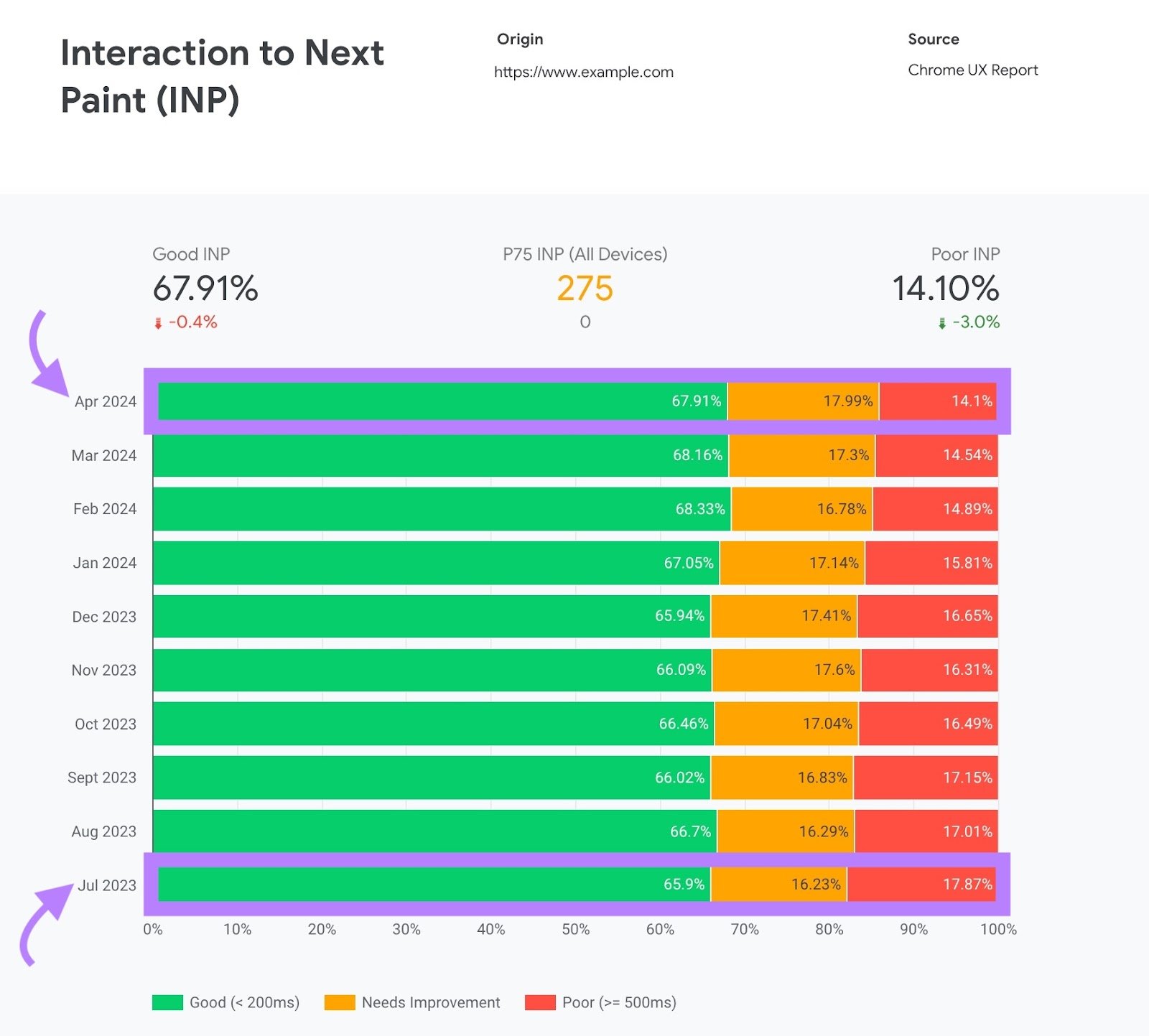Click the green downtrend arrow beside -3.0%
The image size is (1149, 1036).
[941, 323]
